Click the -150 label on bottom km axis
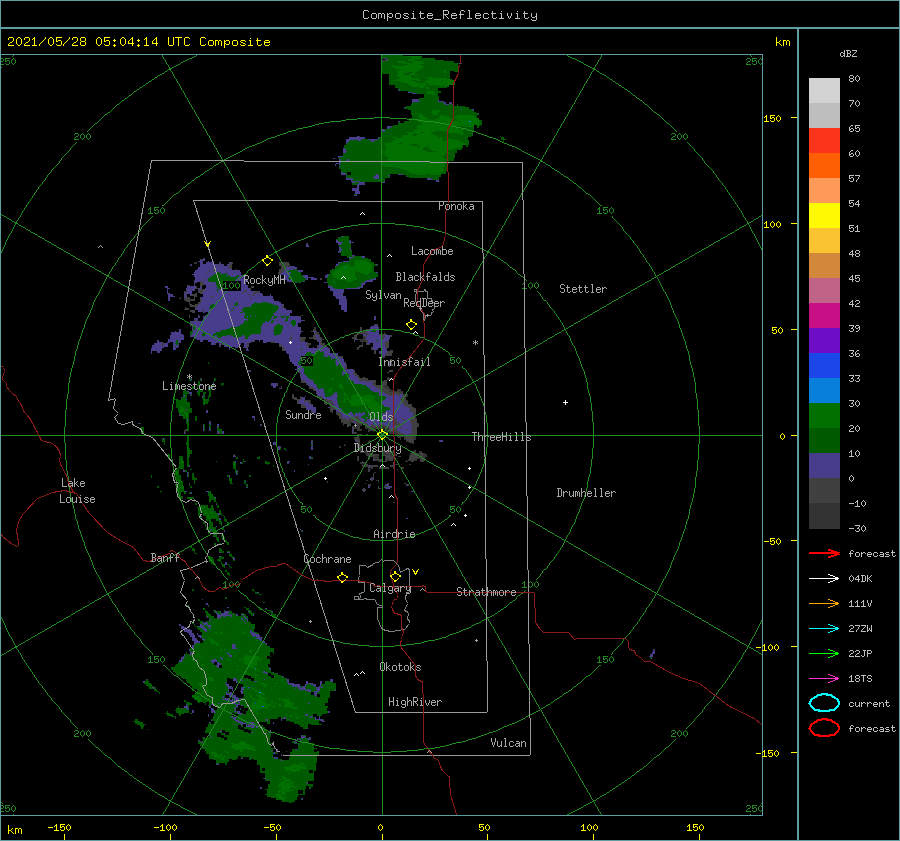Image resolution: width=900 pixels, height=841 pixels. pos(59,827)
